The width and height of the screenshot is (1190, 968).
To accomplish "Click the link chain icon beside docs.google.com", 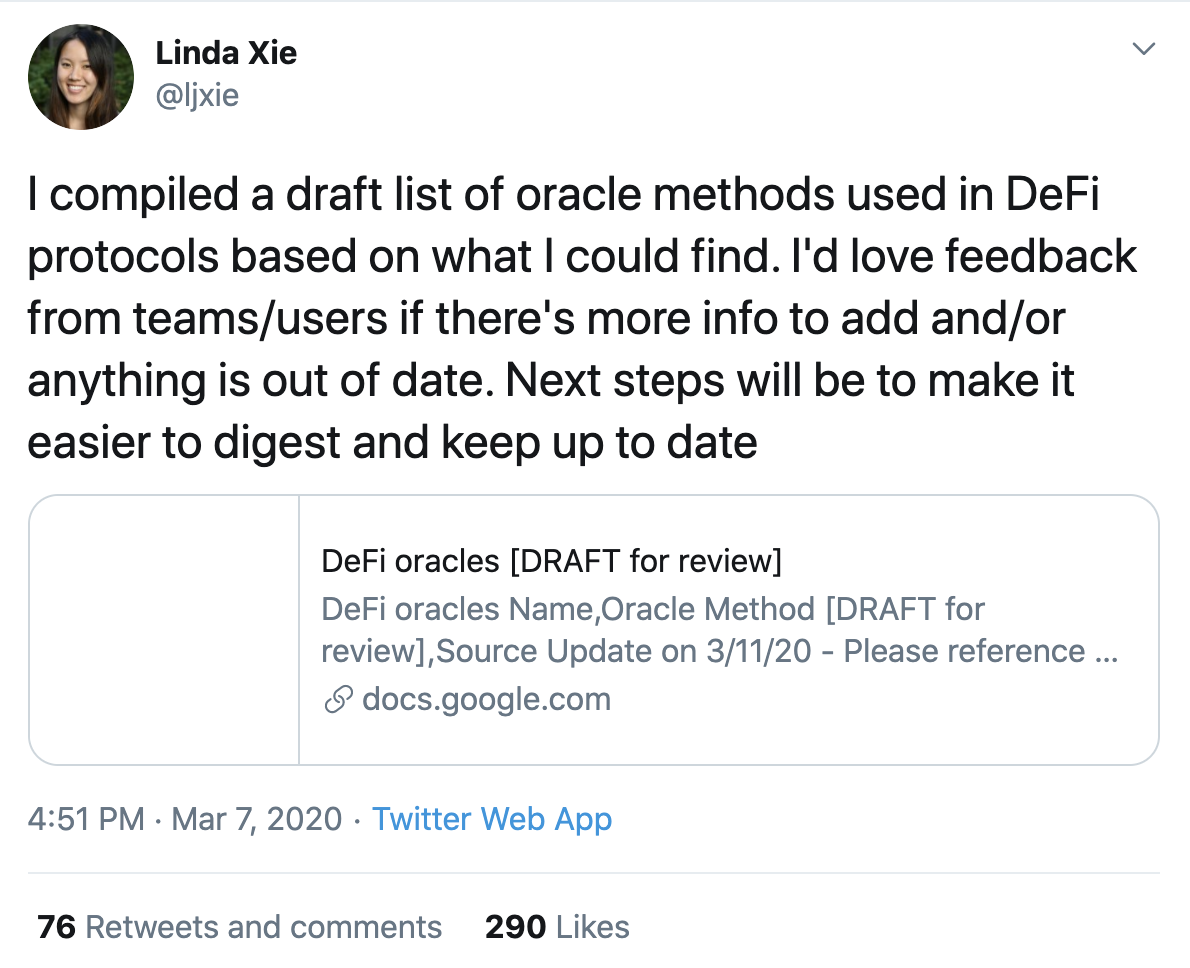I will (x=337, y=700).
